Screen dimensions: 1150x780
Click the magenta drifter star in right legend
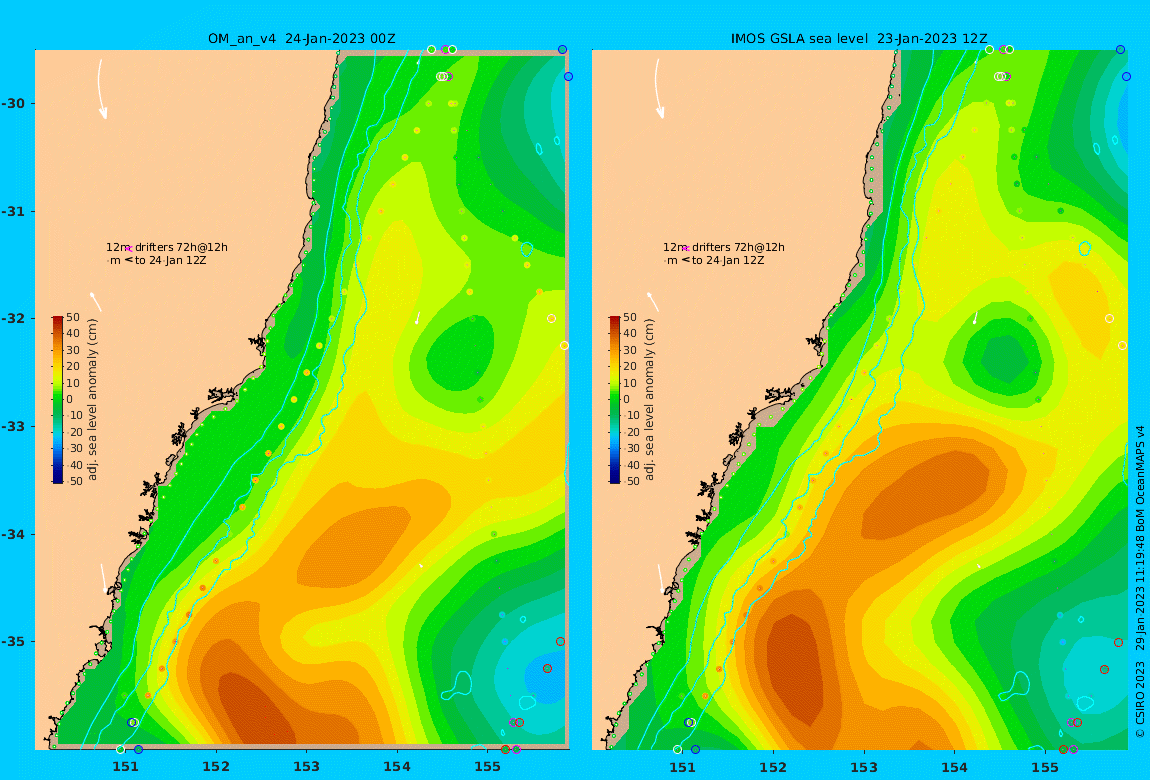point(686,249)
